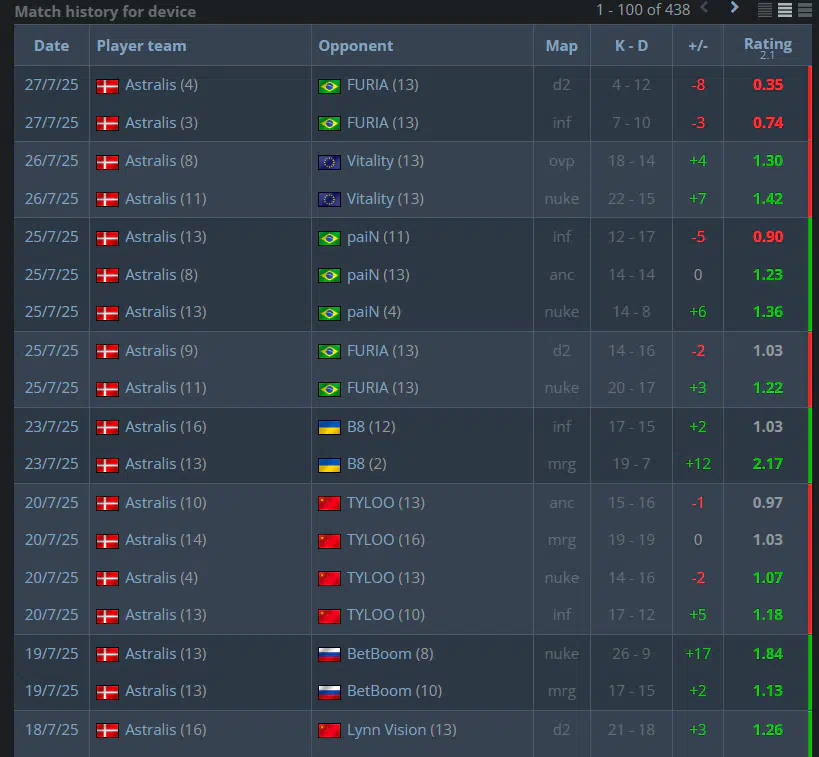Open the 18/7/25 match date link
This screenshot has width=819, height=757.
[51, 730]
